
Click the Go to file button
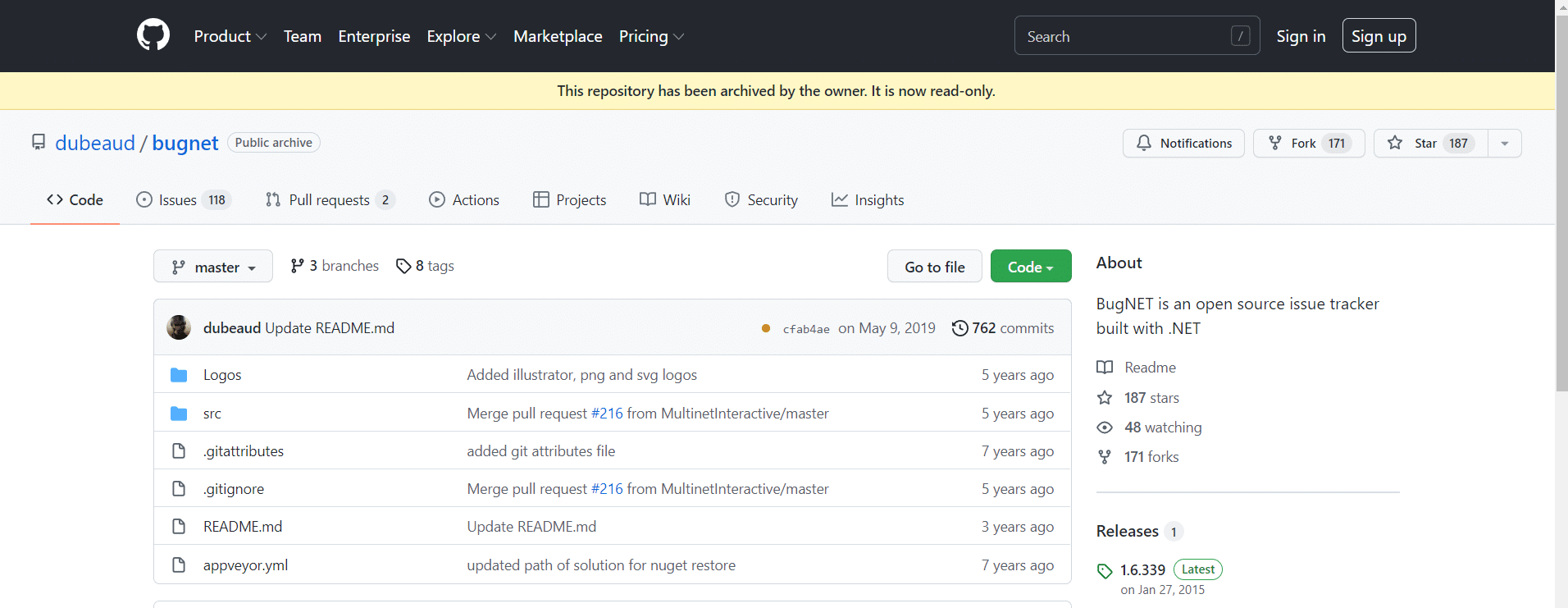tap(935, 267)
